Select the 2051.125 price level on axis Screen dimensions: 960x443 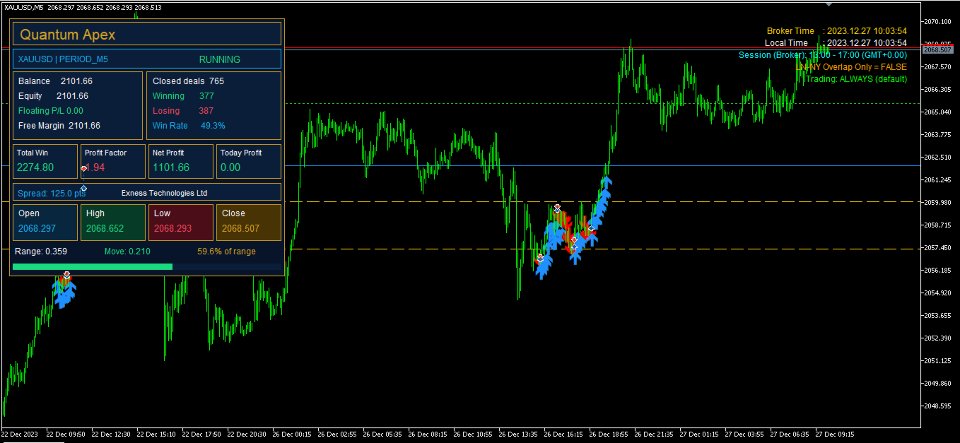pos(937,361)
